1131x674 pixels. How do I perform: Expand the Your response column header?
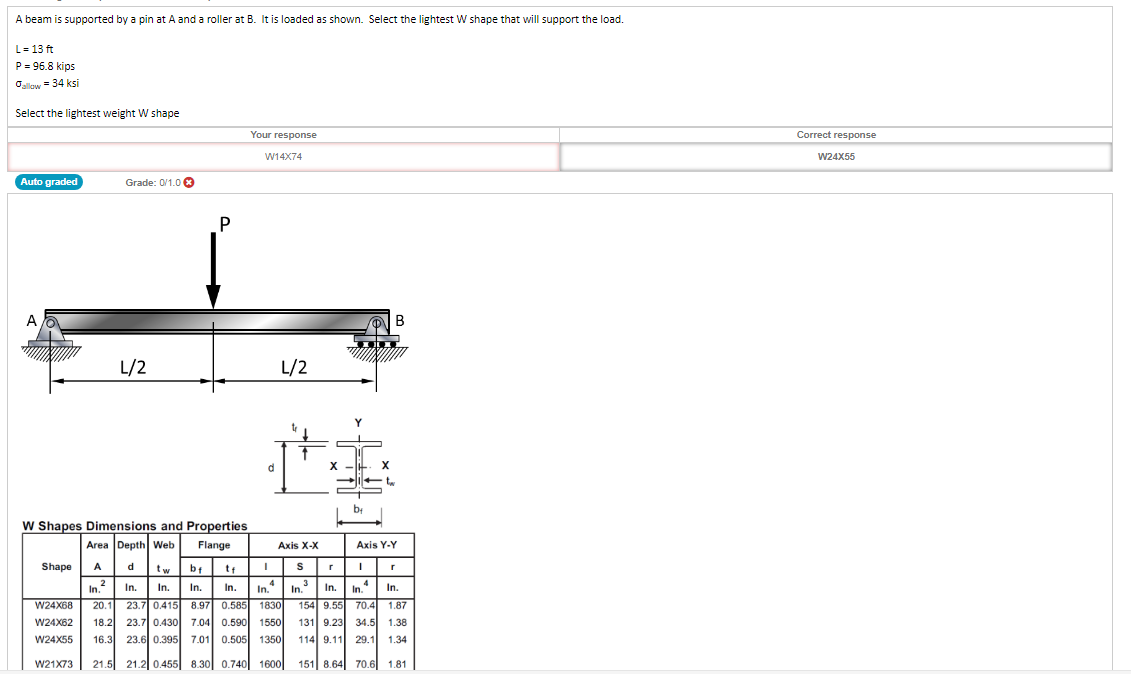pyautogui.click(x=281, y=134)
